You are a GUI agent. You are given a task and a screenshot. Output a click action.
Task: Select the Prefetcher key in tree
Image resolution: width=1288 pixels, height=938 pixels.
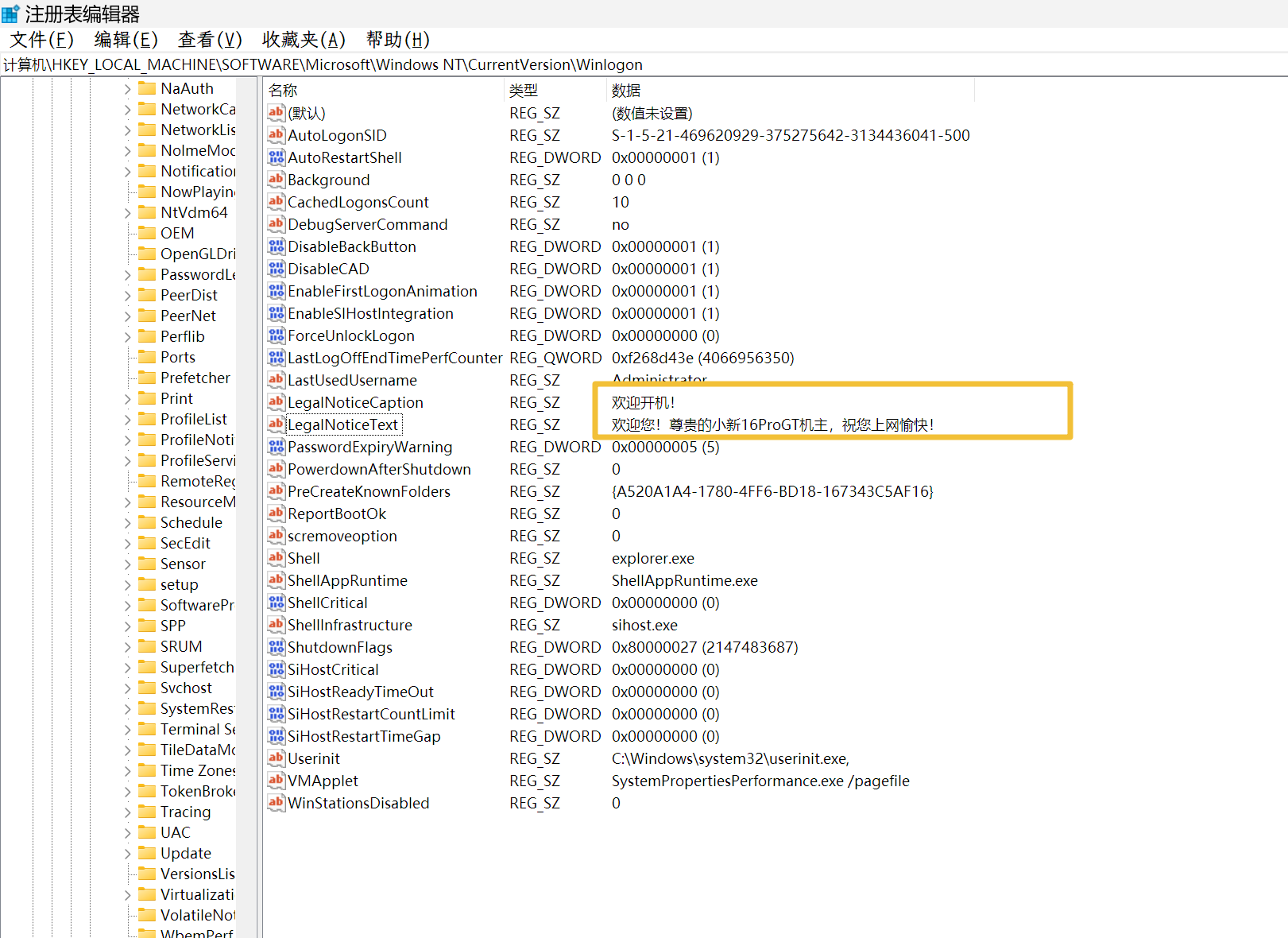click(195, 378)
